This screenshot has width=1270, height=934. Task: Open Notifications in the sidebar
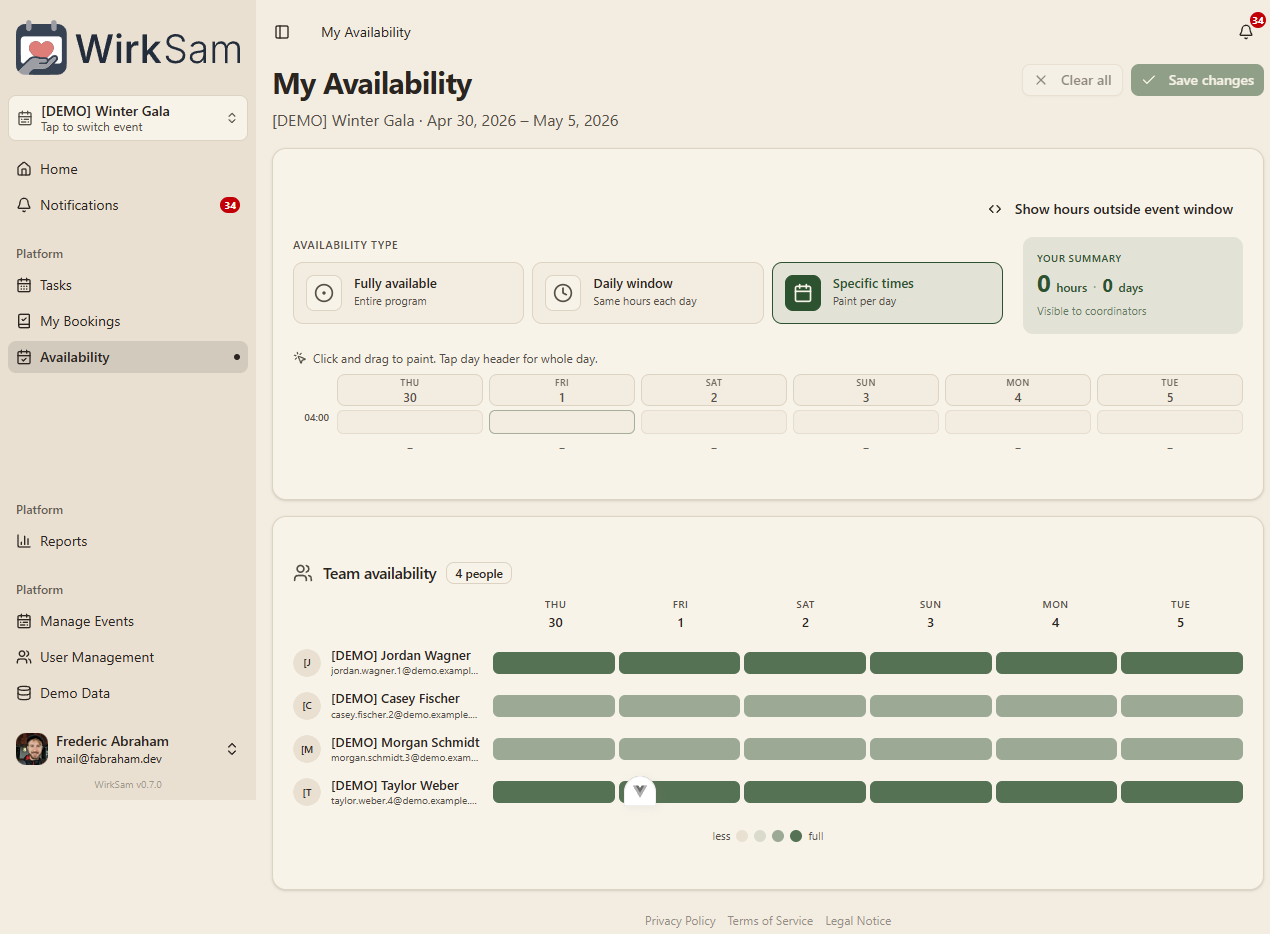(128, 205)
